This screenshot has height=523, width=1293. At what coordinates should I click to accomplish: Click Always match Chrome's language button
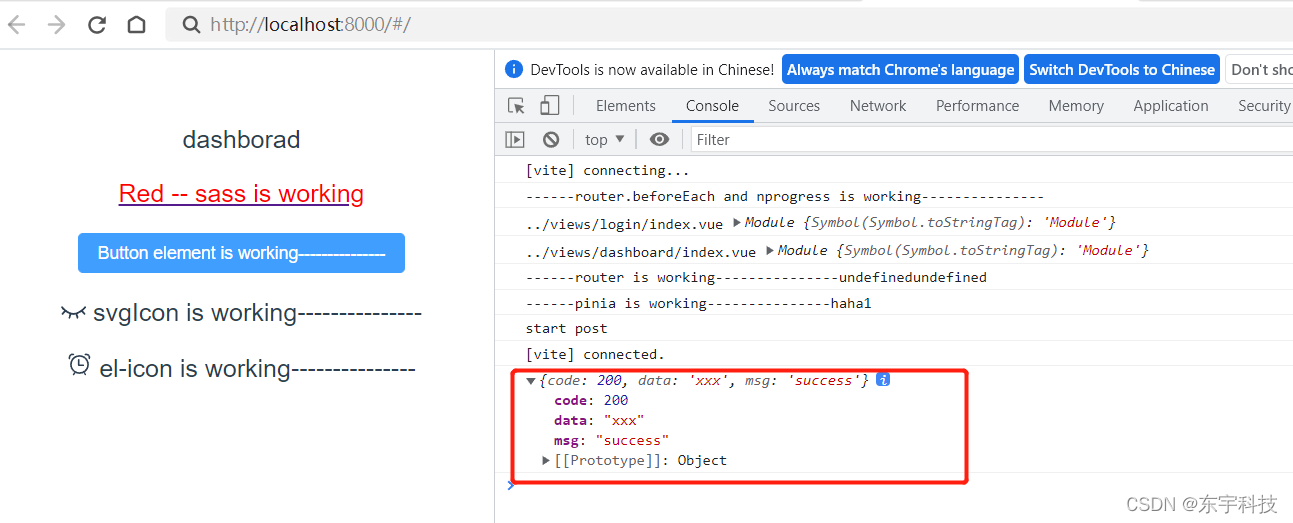coord(900,69)
